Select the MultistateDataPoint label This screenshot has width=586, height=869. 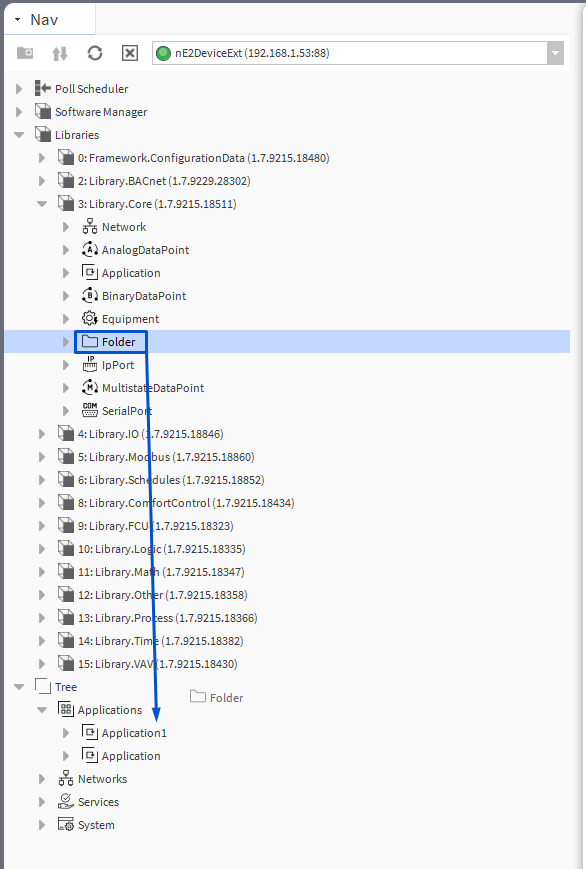pos(153,388)
